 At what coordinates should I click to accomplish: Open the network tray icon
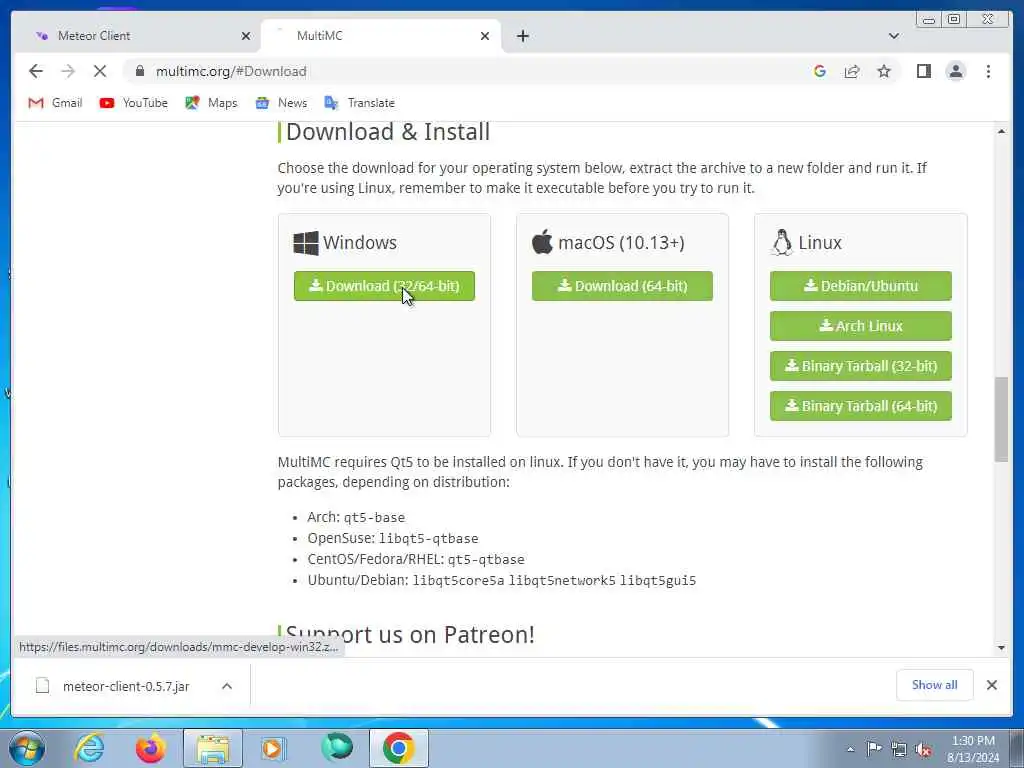[899, 750]
